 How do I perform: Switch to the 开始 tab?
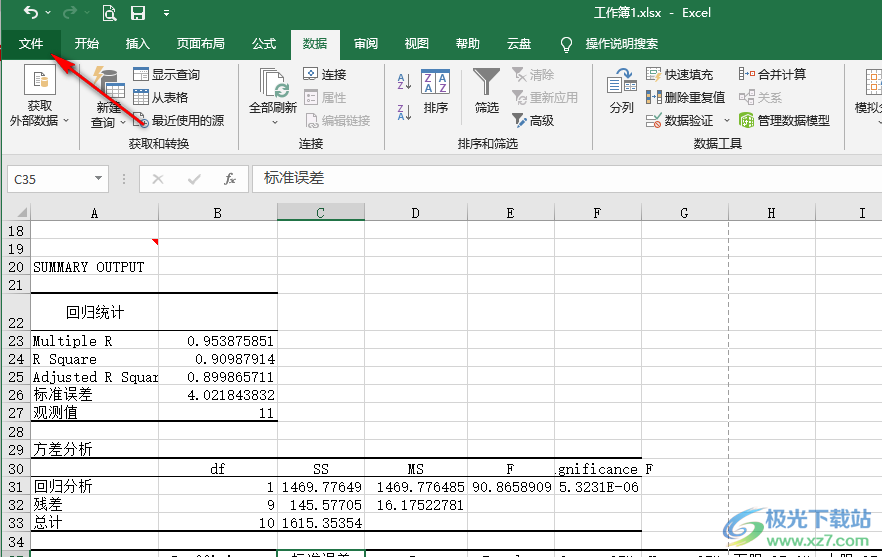[87, 44]
